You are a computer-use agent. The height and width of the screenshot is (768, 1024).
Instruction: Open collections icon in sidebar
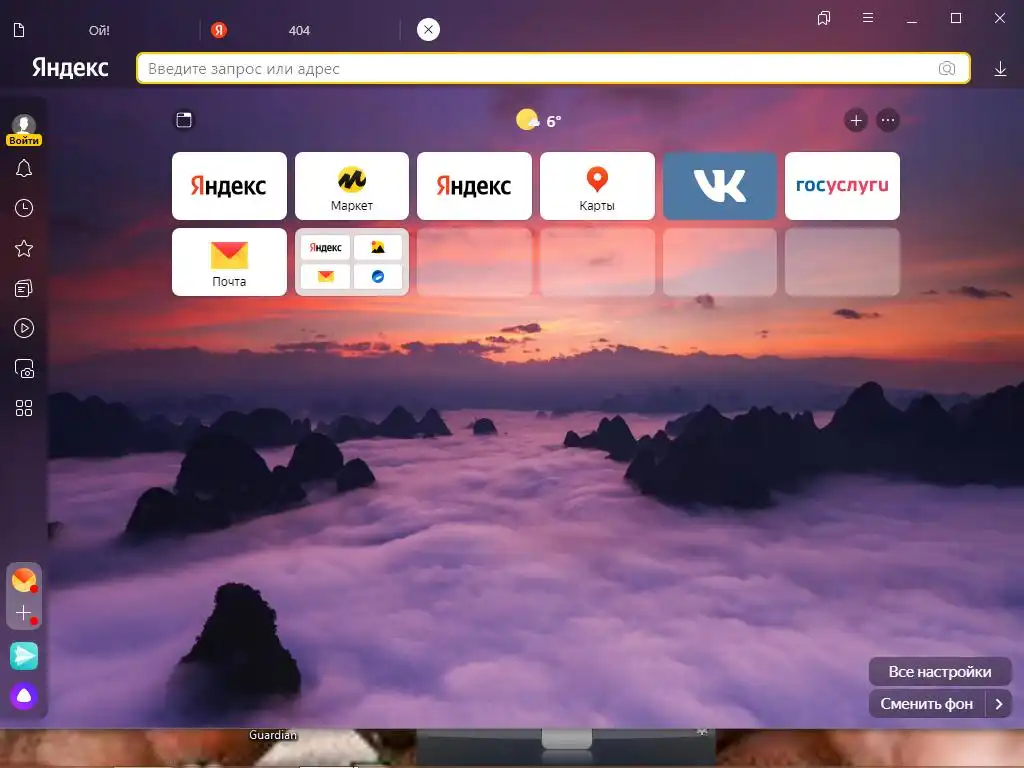(24, 288)
